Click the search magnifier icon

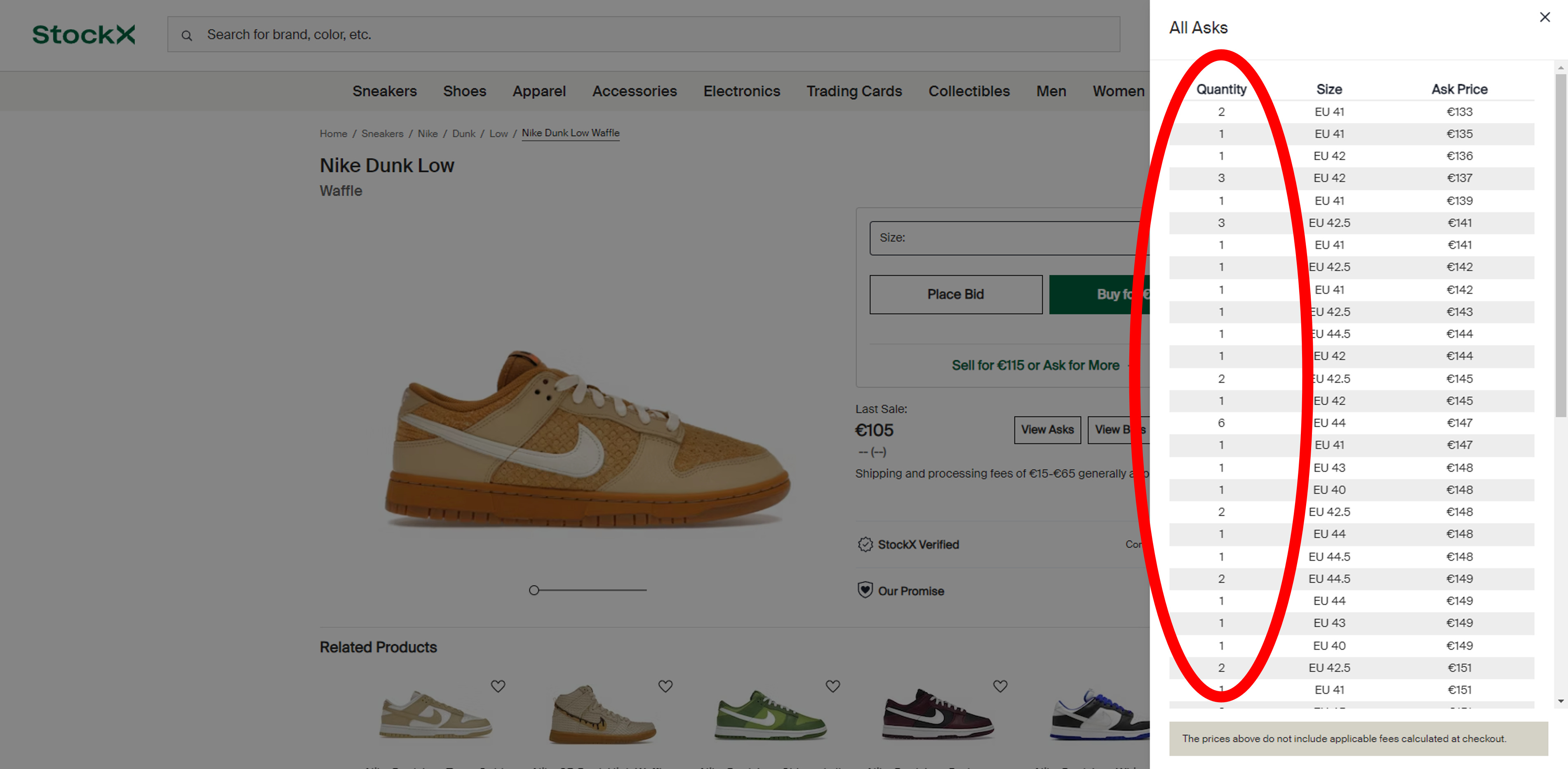click(x=187, y=35)
